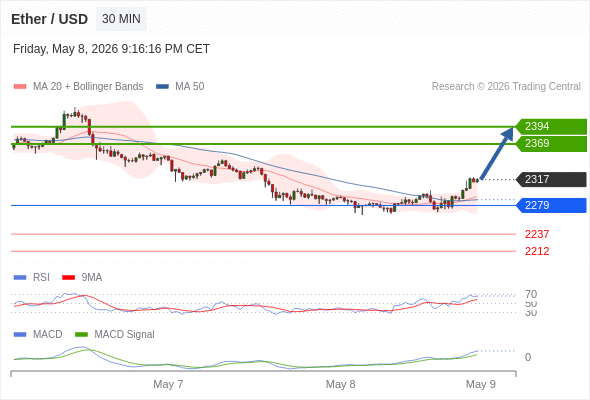Click the MA 50 blue legend swatch
This screenshot has width=590, height=400.
click(x=162, y=87)
